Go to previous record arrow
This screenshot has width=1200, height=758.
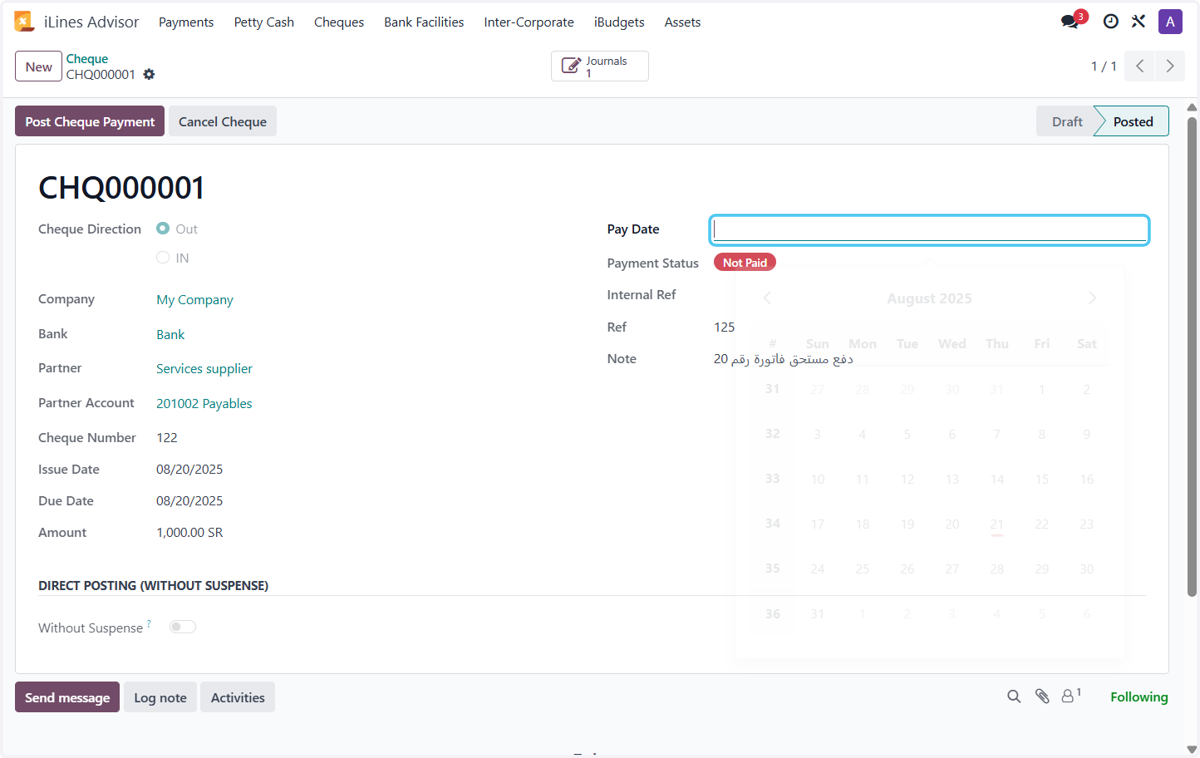(1140, 66)
